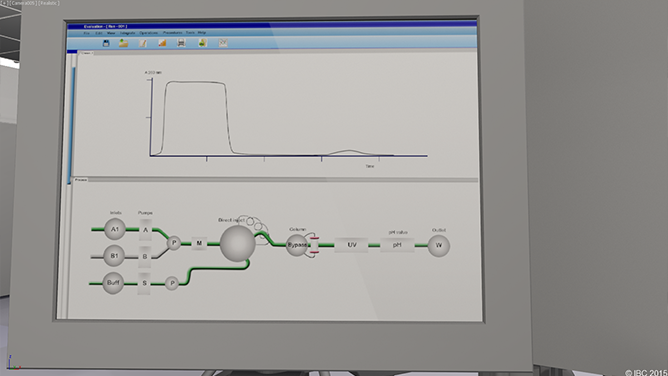Image resolution: width=668 pixels, height=376 pixels.
Task: Click the W outlet valve
Action: pyautogui.click(x=438, y=245)
